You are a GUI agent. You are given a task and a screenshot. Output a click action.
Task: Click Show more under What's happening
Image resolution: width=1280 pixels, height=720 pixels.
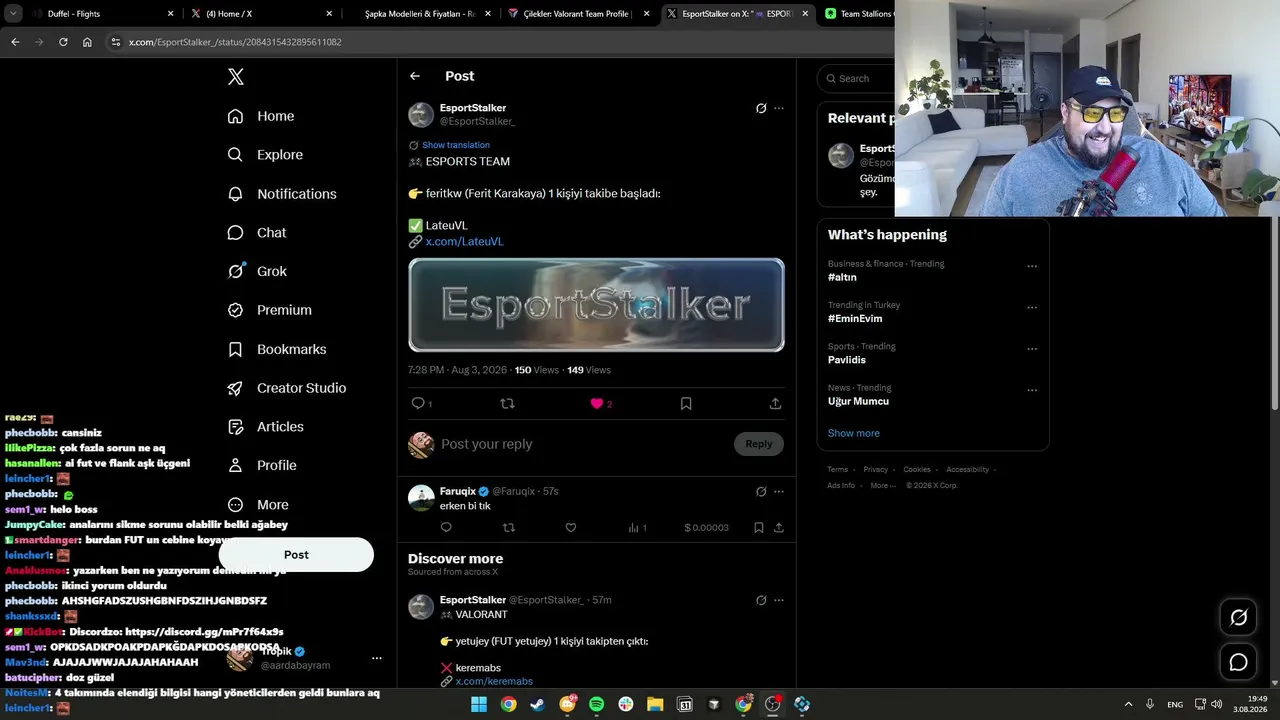[x=854, y=433]
